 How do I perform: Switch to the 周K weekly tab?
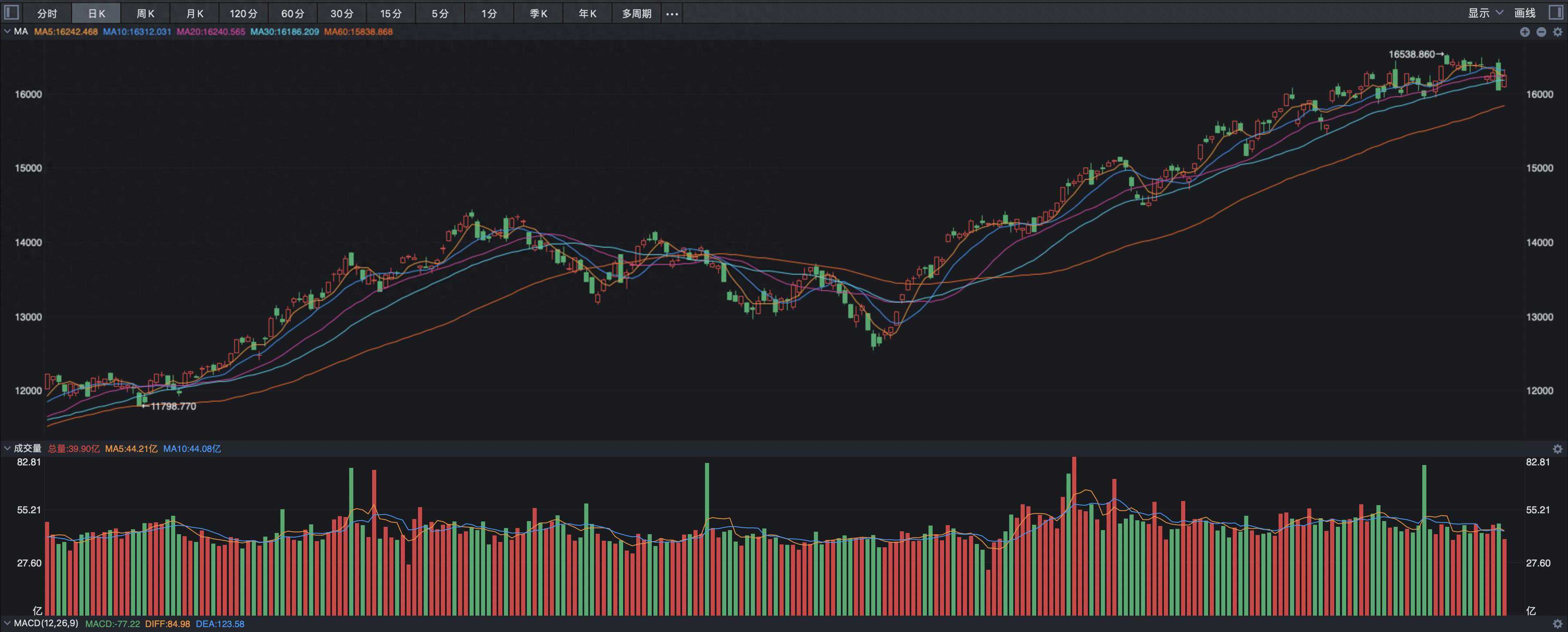145,14
